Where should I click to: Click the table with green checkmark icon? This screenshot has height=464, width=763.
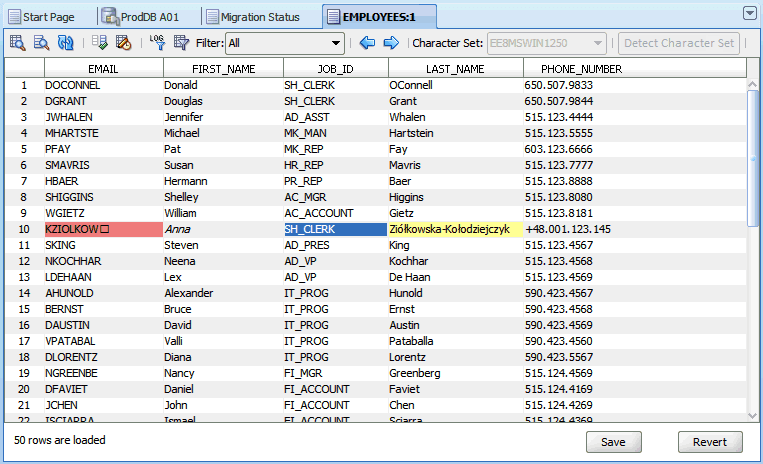tap(100, 43)
